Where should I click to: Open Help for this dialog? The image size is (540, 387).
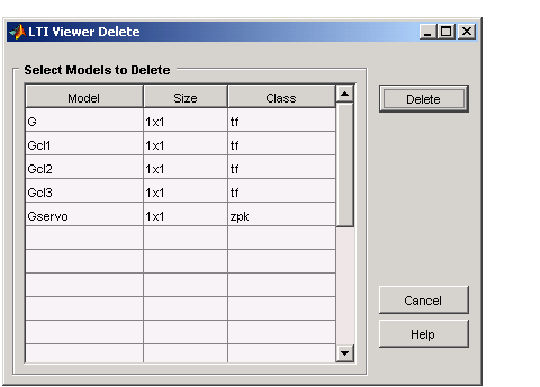click(x=424, y=334)
